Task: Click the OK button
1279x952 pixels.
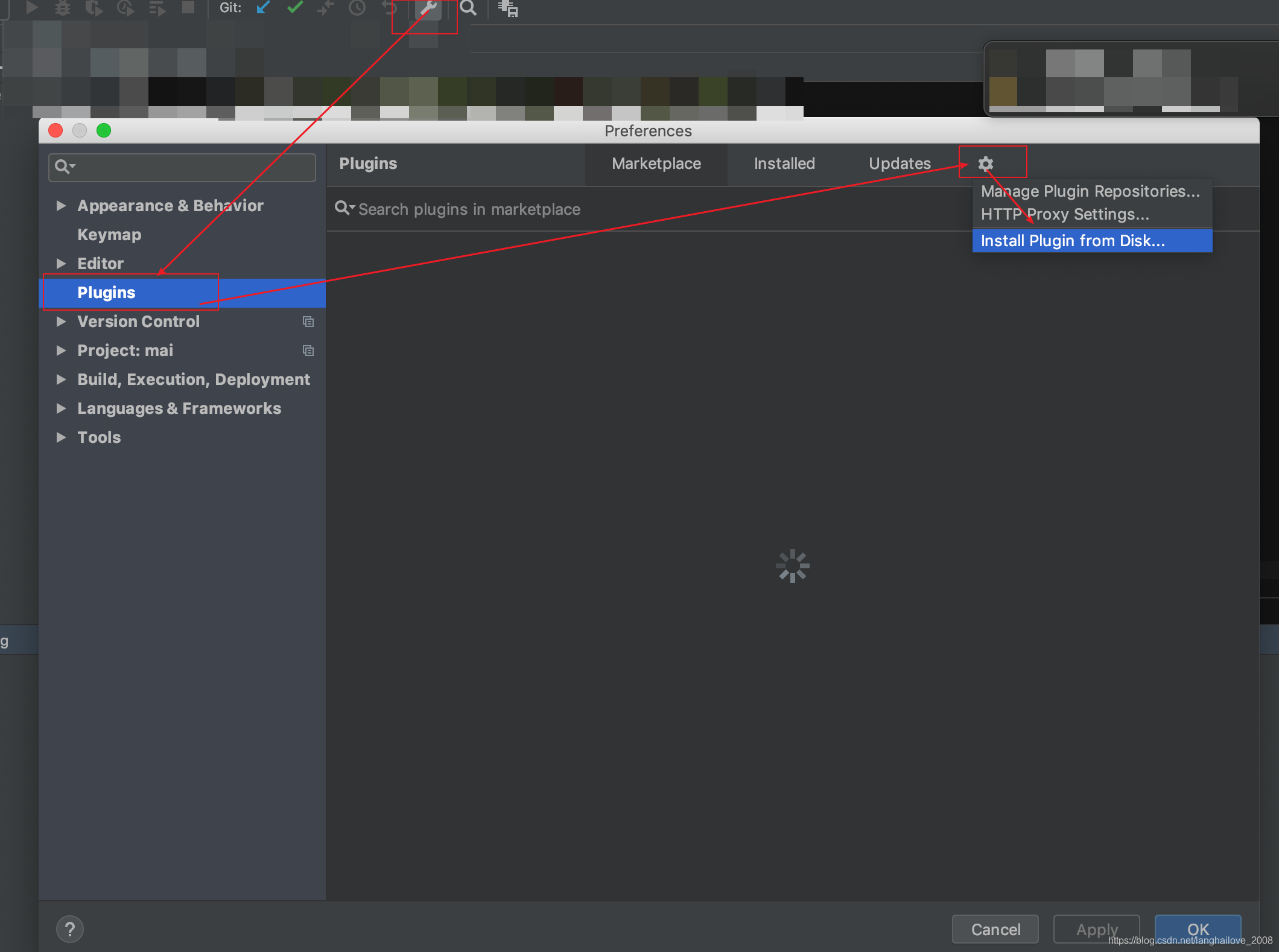Action: point(1198,929)
